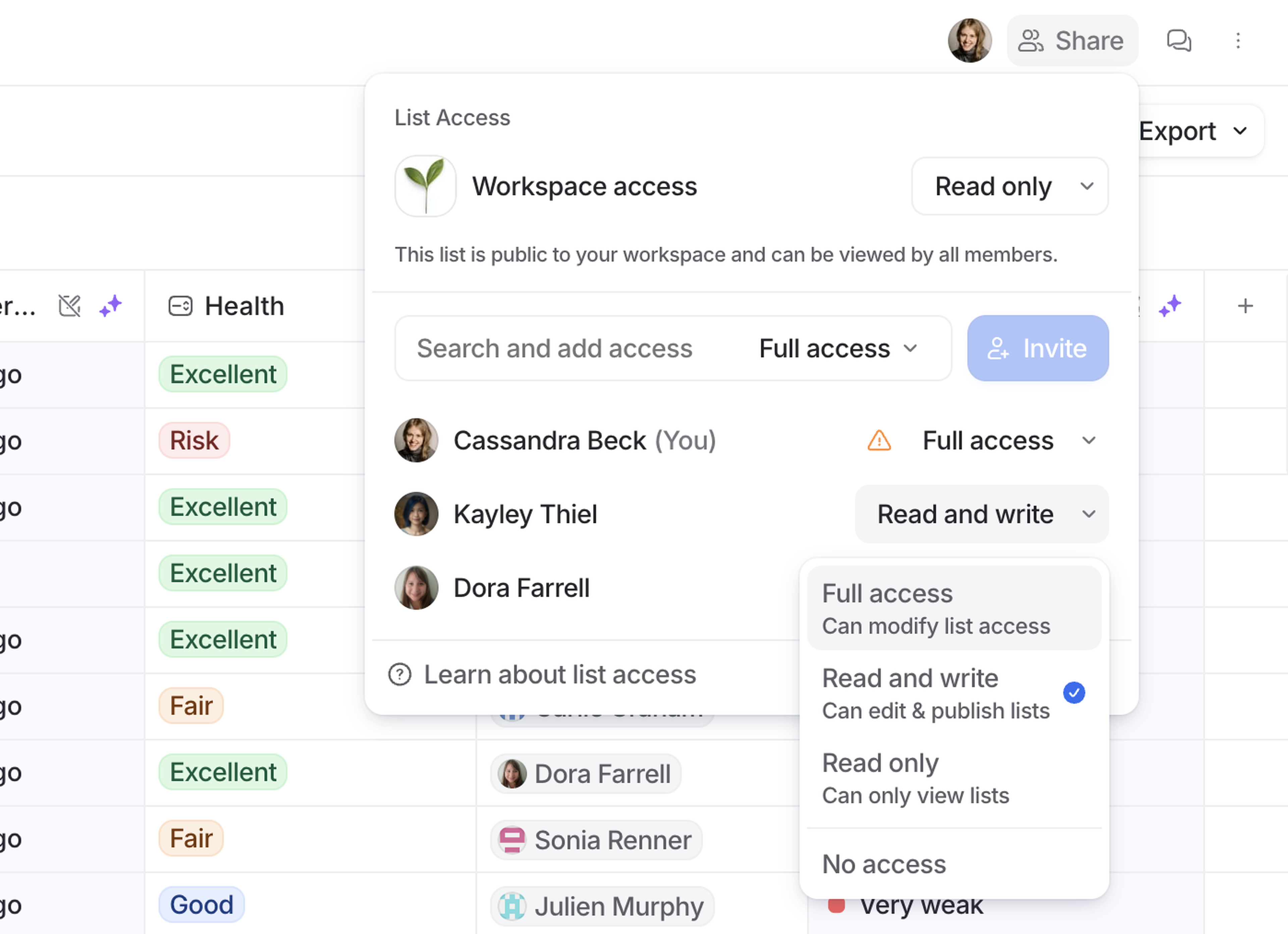Open the three-dot more options menu
The width and height of the screenshot is (1288, 934).
point(1238,41)
